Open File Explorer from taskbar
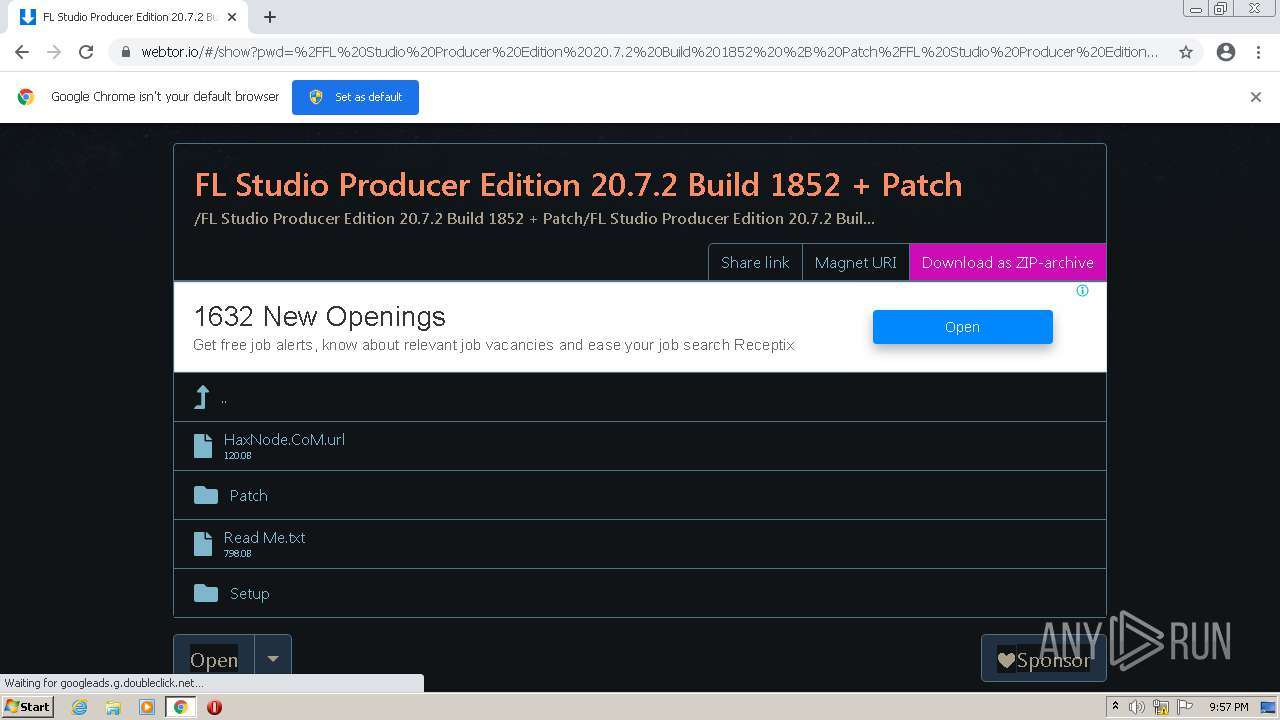This screenshot has height=720, width=1280. point(113,707)
